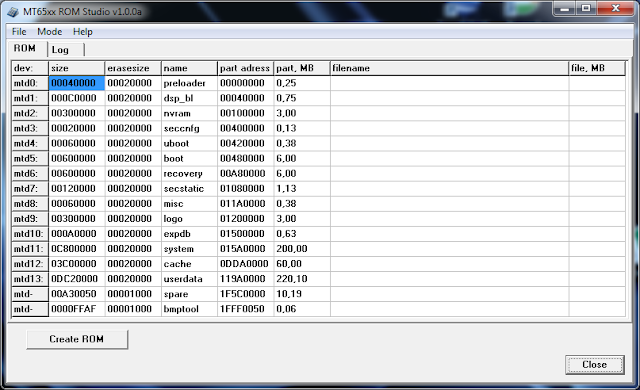Click the 'filename' column header
The height and width of the screenshot is (390, 640).
tap(449, 68)
